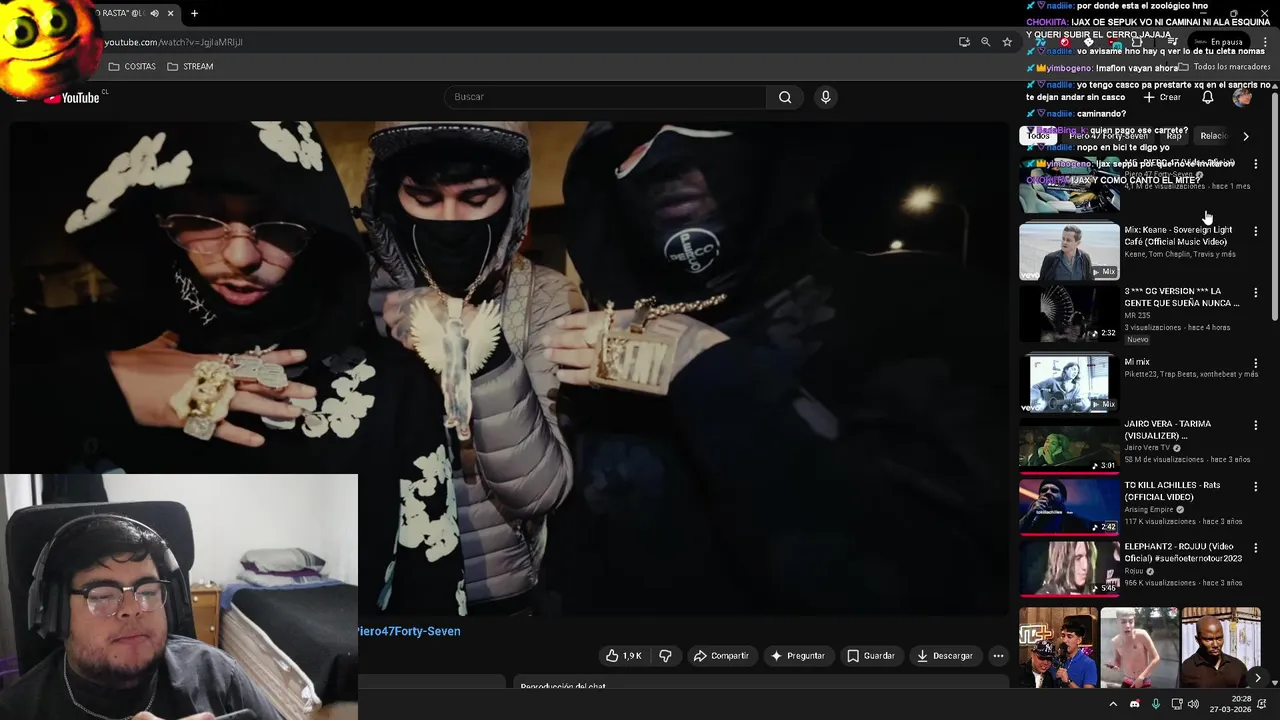
Task: Click the Descargar button
Action: point(944,656)
